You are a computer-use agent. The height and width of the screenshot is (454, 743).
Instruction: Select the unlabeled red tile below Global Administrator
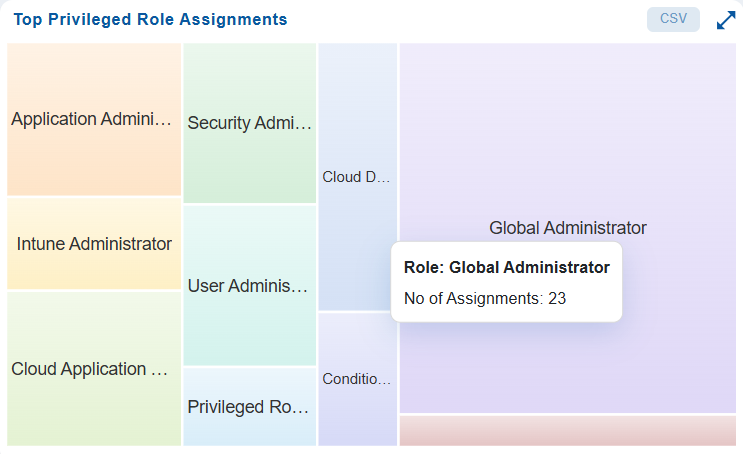(567, 431)
